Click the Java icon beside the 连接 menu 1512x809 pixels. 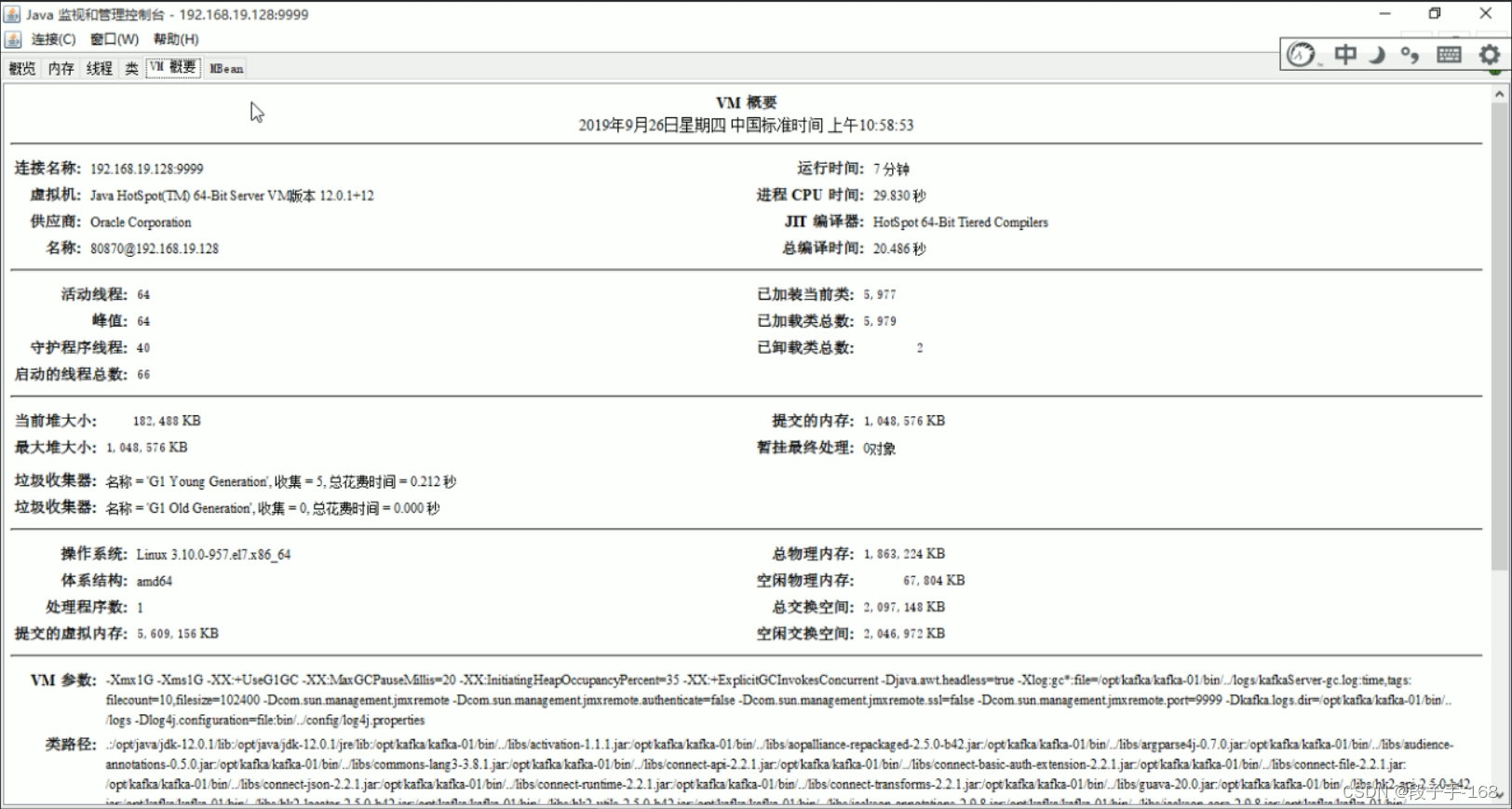tap(13, 39)
